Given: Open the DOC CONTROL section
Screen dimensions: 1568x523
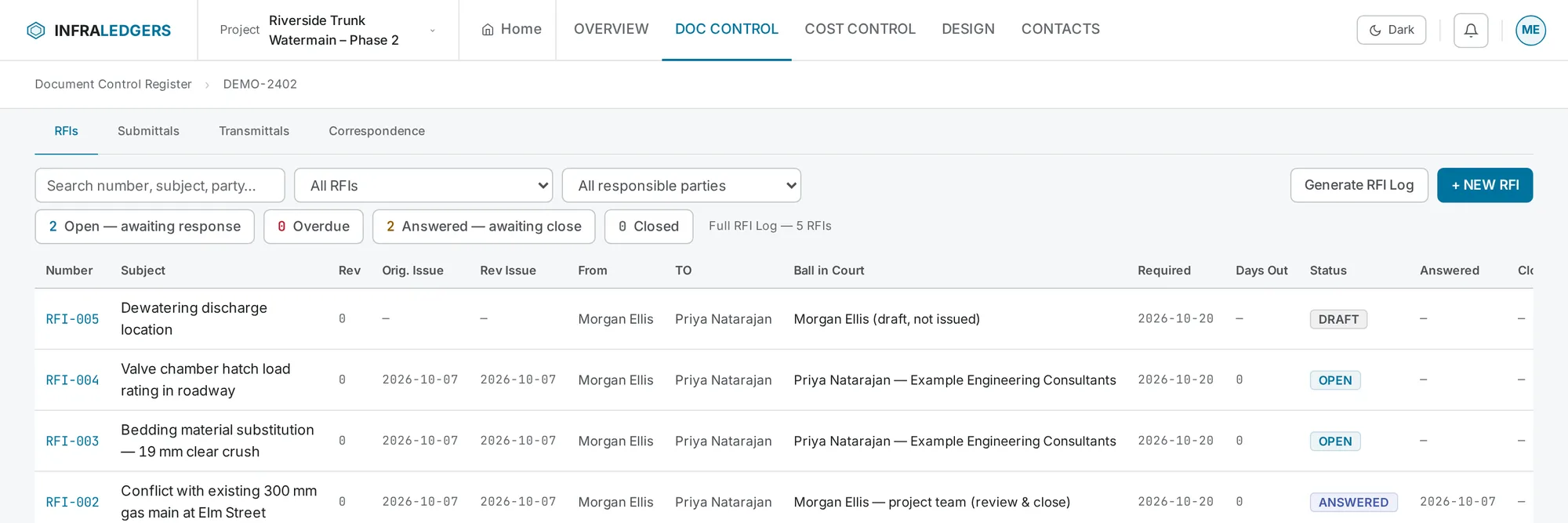Looking at the screenshot, I should tap(727, 30).
